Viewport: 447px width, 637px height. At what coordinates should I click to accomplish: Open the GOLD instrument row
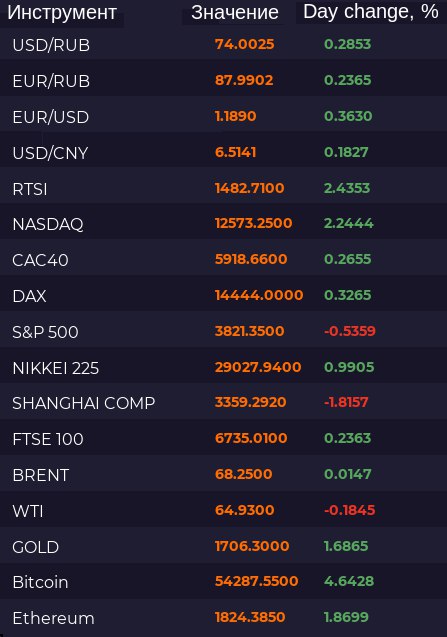[x=224, y=546]
